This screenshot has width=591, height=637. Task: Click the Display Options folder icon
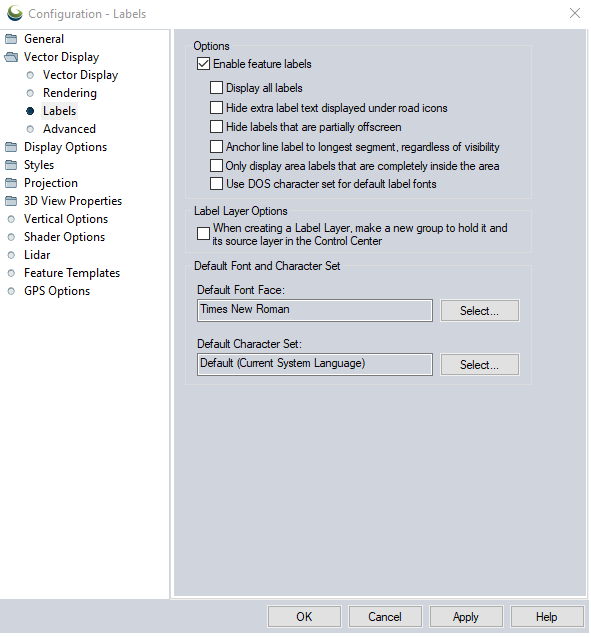click(11, 147)
